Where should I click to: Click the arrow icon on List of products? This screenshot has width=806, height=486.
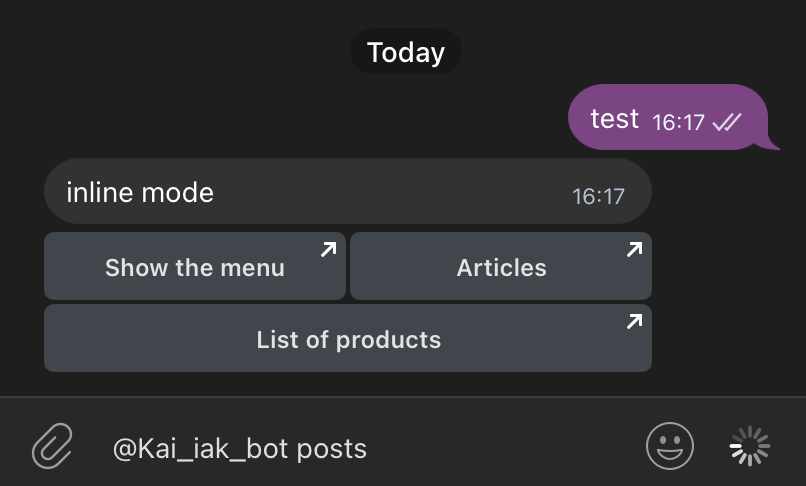tap(634, 321)
